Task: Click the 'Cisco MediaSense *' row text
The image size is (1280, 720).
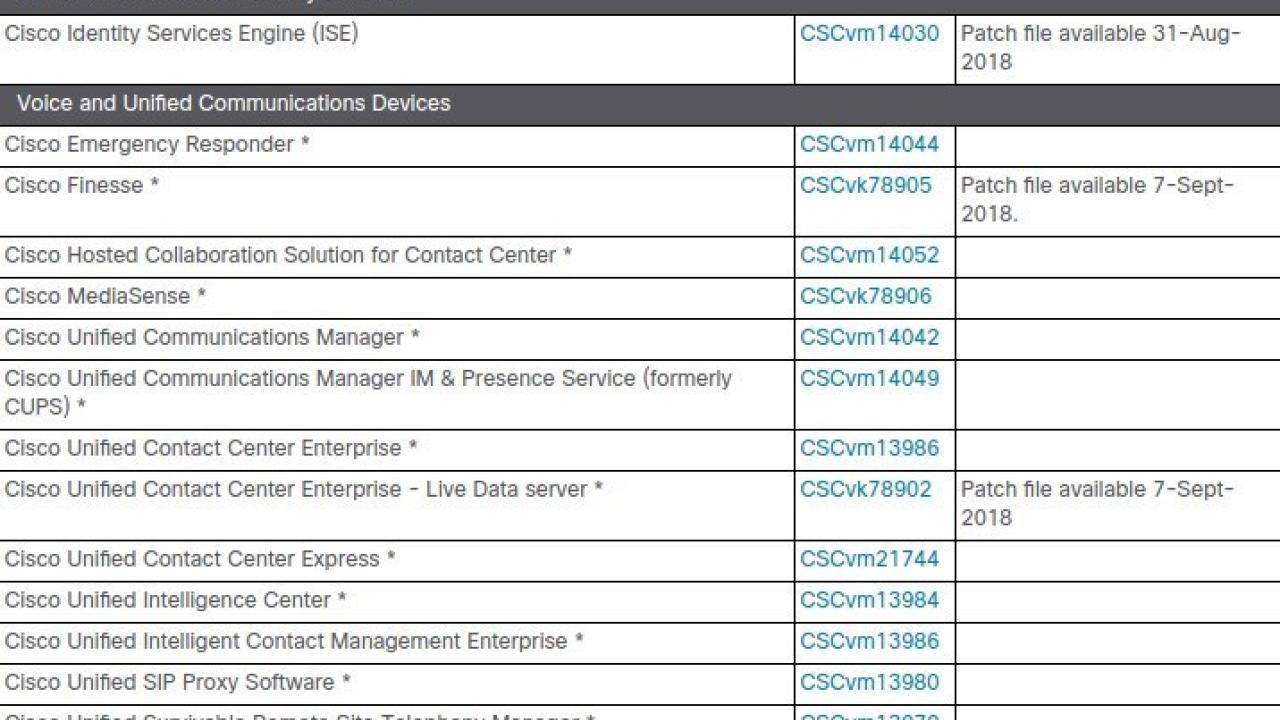Action: 105,296
